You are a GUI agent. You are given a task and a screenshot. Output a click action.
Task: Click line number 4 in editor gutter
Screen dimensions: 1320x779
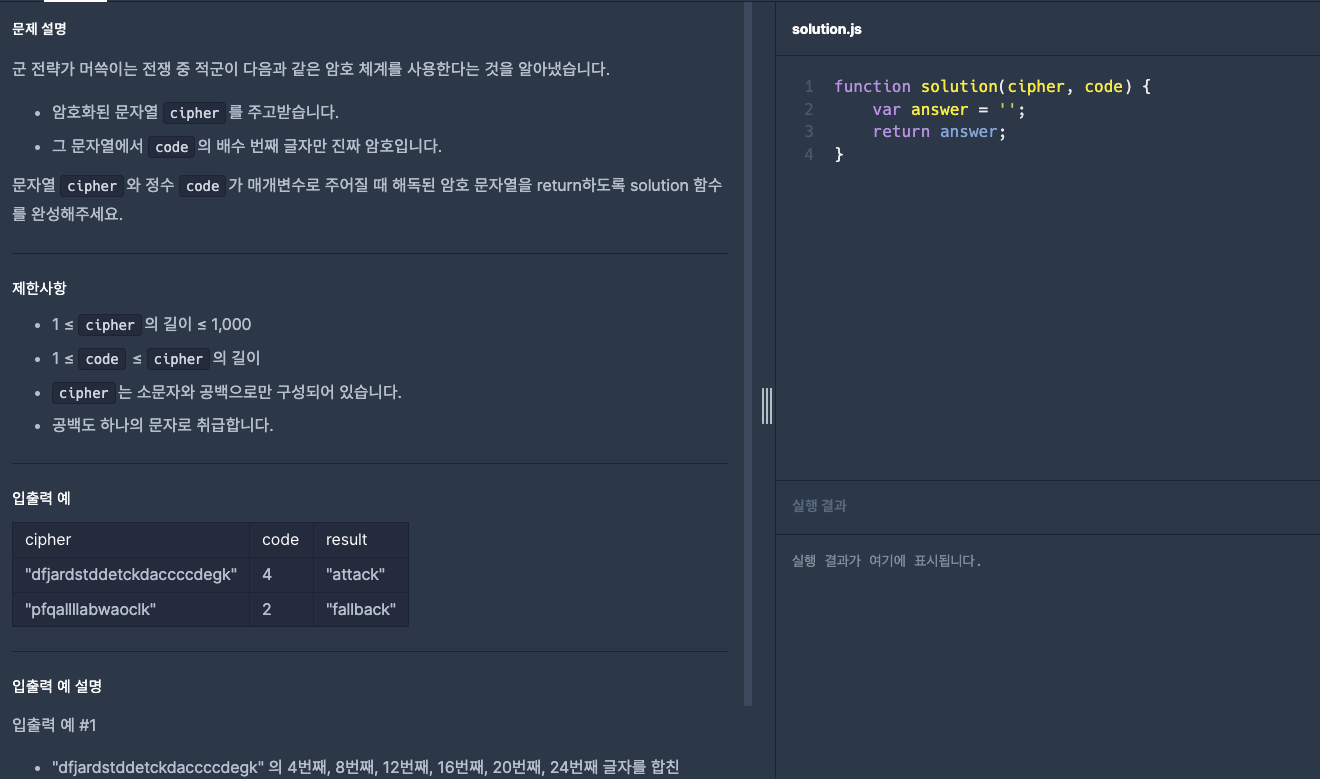809,154
